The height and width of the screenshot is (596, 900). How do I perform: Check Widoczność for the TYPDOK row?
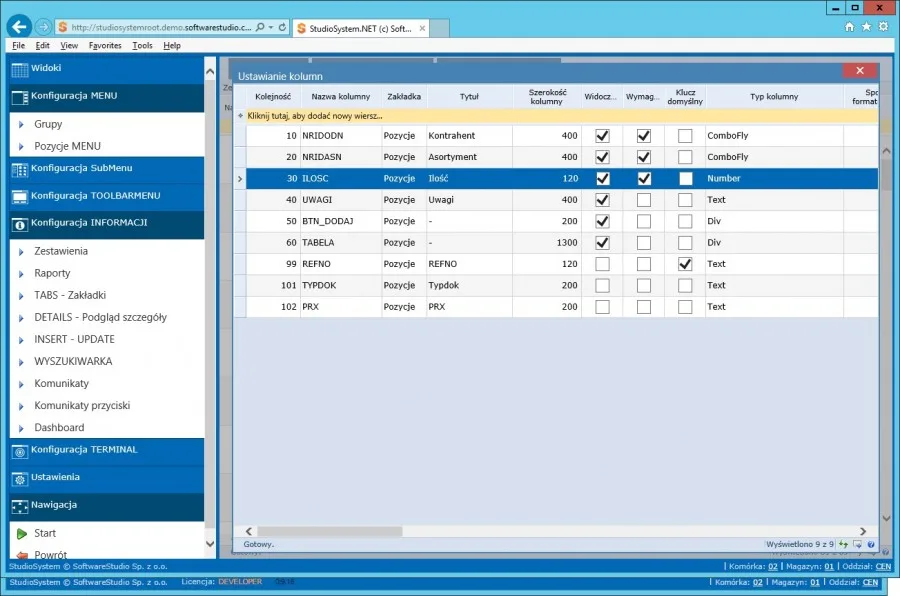point(602,285)
